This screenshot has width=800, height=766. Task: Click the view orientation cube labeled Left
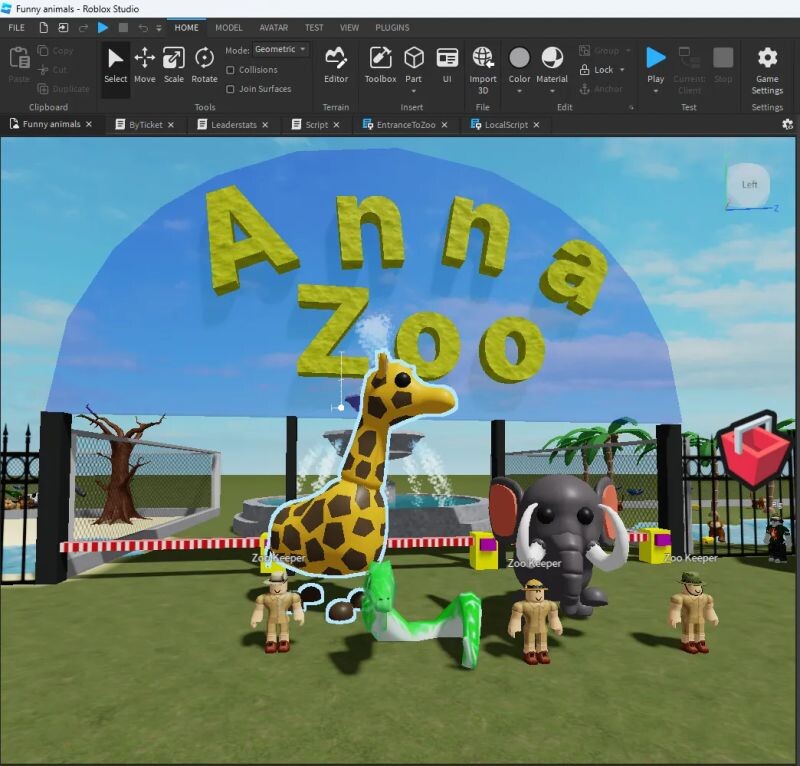pyautogui.click(x=749, y=185)
